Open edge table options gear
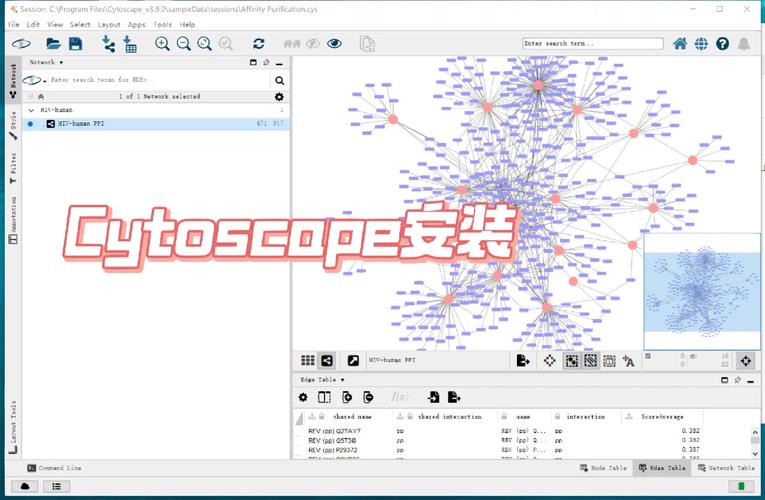Image resolution: width=765 pixels, height=500 pixels. 303,398
